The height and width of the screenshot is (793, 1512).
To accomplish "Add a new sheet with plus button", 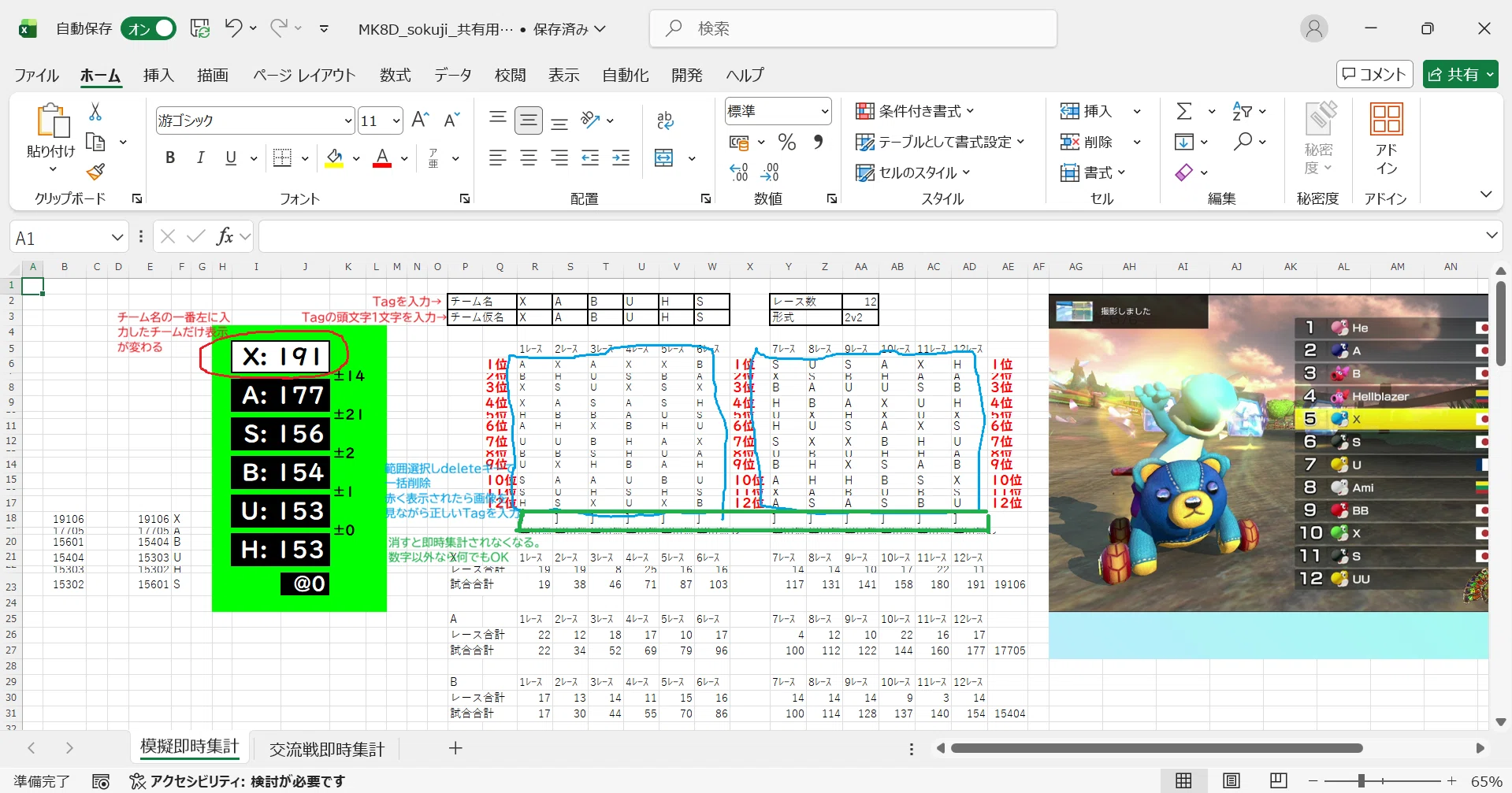I will (x=455, y=748).
